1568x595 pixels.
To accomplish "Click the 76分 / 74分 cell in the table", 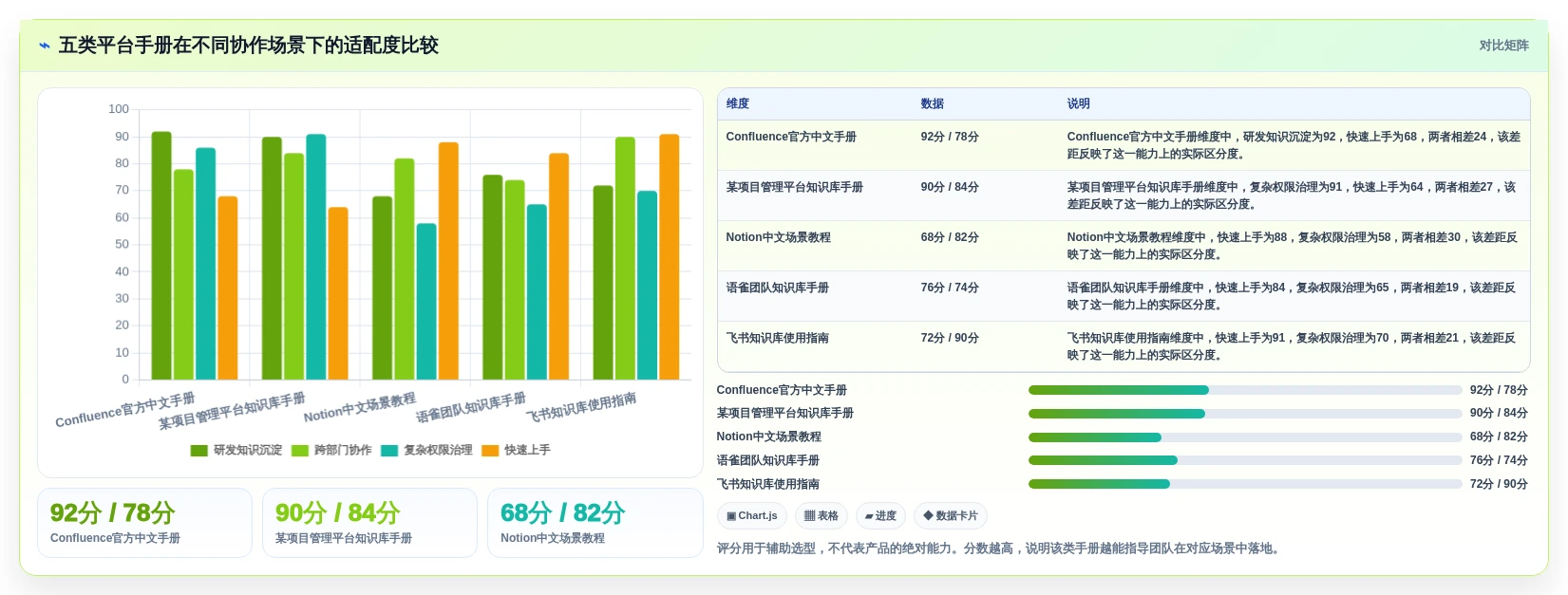I will coord(950,288).
